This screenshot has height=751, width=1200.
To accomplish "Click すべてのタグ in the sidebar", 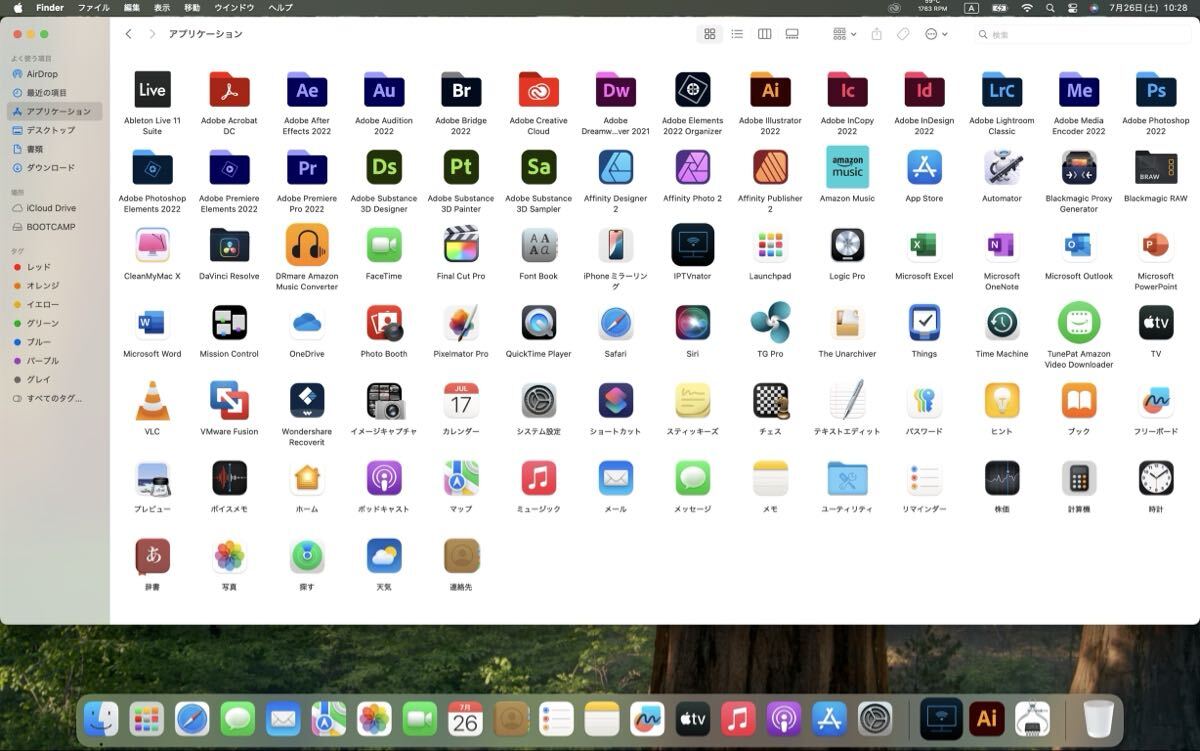I will point(55,398).
